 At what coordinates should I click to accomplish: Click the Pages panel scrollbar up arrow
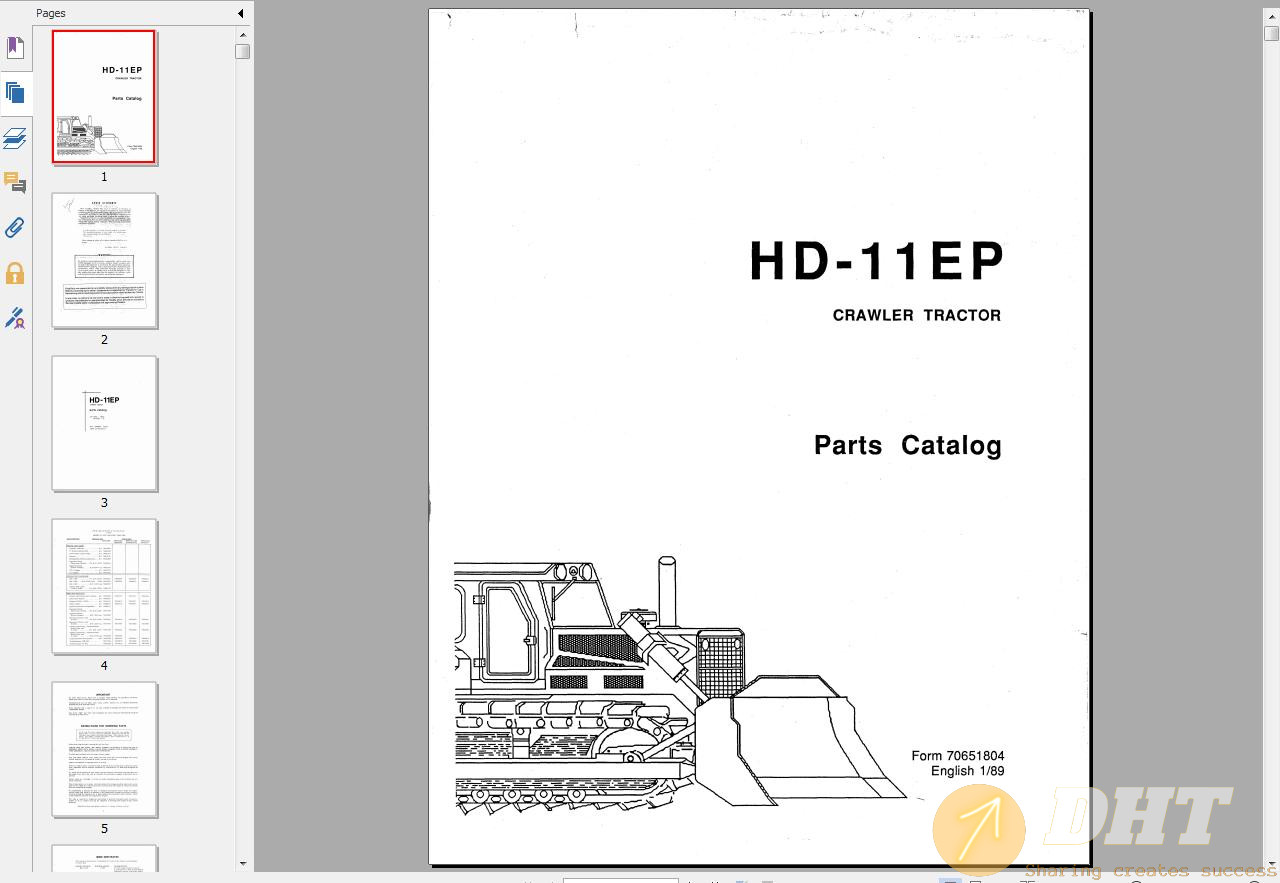(243, 36)
